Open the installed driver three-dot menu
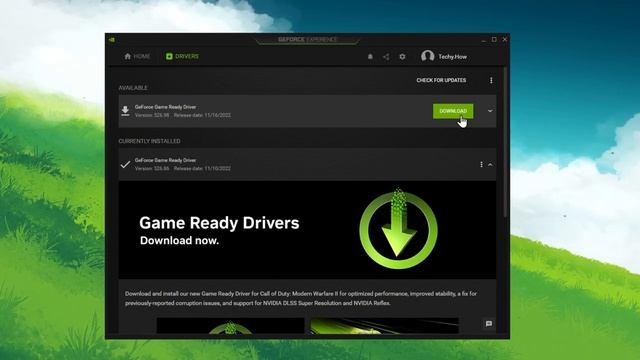The height and width of the screenshot is (360, 640). point(481,164)
